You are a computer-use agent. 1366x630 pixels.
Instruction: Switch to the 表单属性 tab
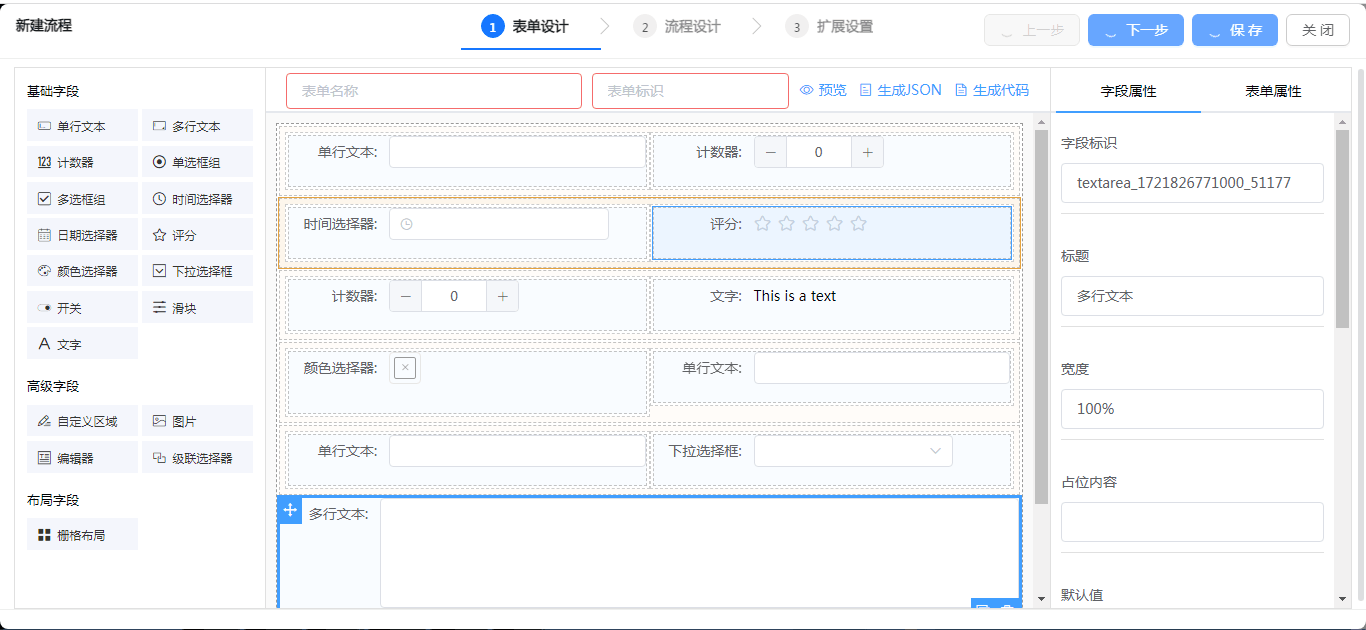[1273, 91]
